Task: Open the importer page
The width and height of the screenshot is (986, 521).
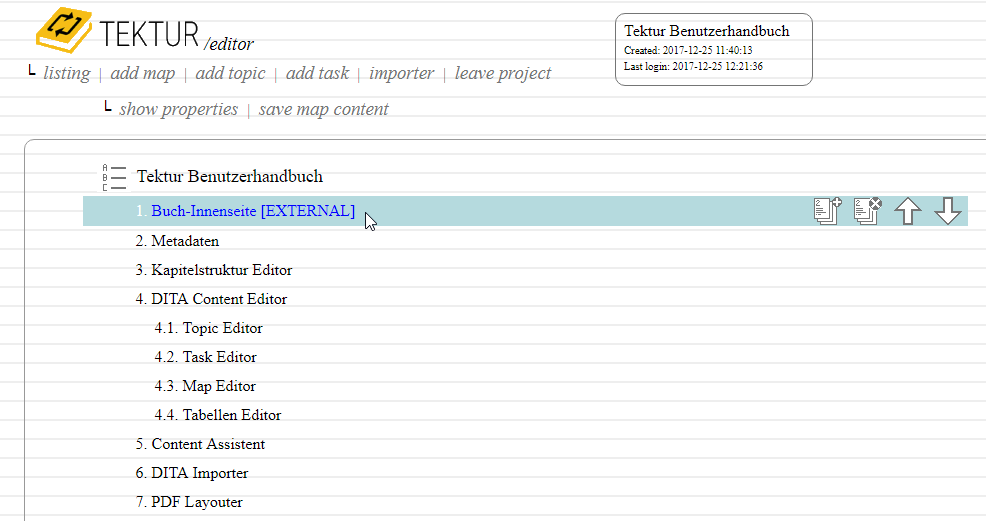Action: coord(401,73)
